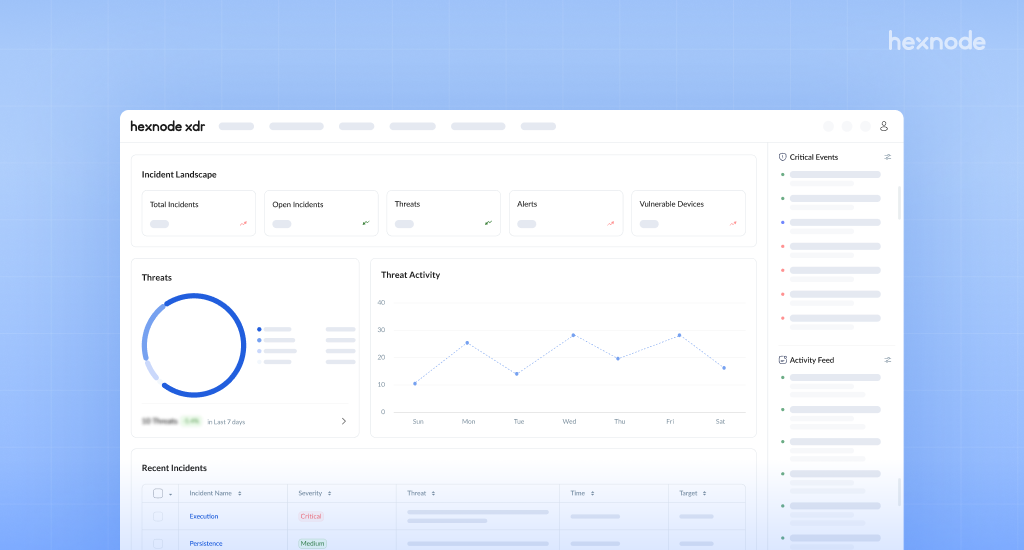
Task: Click the Sun data point on Threat Activity
Action: pyautogui.click(x=415, y=383)
